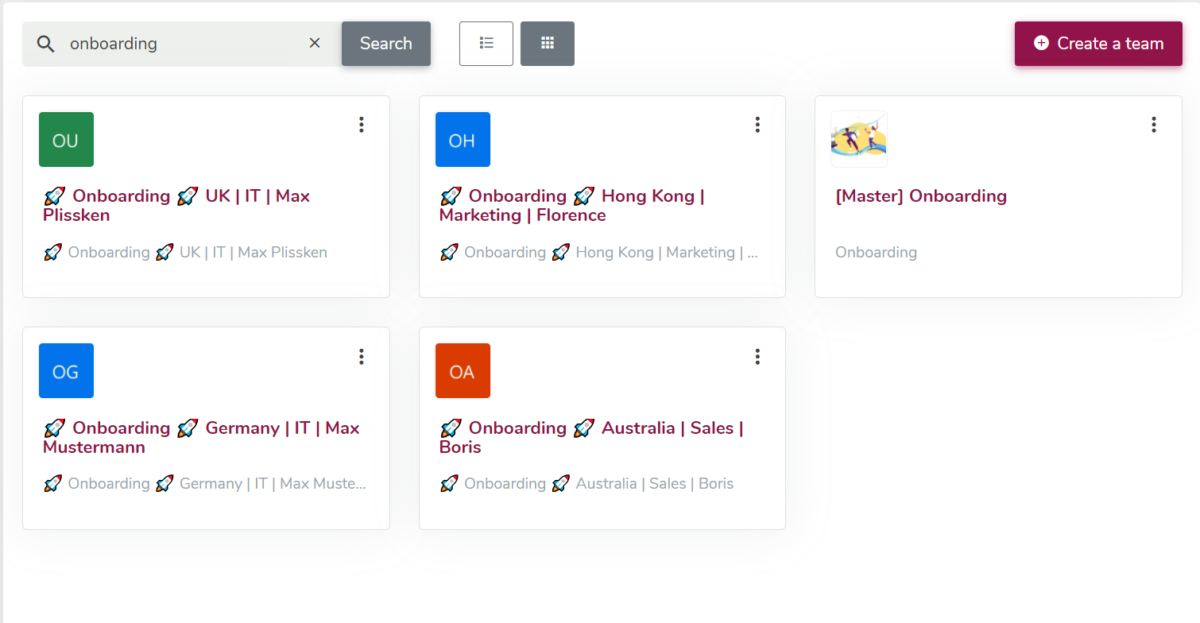Viewport: 1200px width, 623px height.
Task: Open kebab menu on Australia Sales card
Action: click(x=757, y=356)
